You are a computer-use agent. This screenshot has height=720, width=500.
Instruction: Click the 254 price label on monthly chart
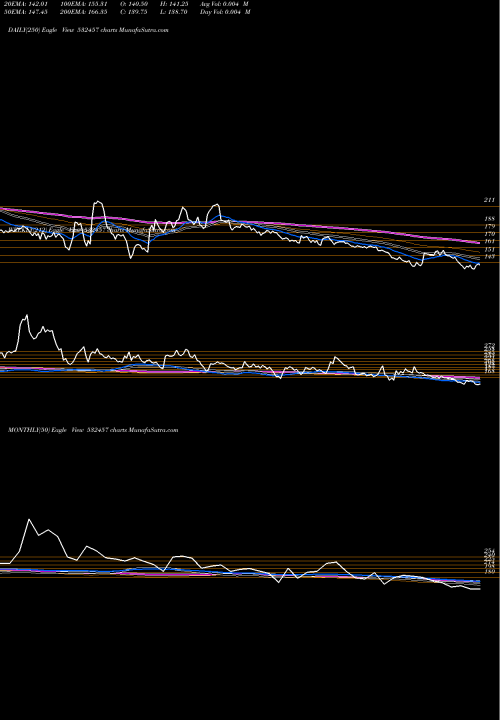[489, 551]
